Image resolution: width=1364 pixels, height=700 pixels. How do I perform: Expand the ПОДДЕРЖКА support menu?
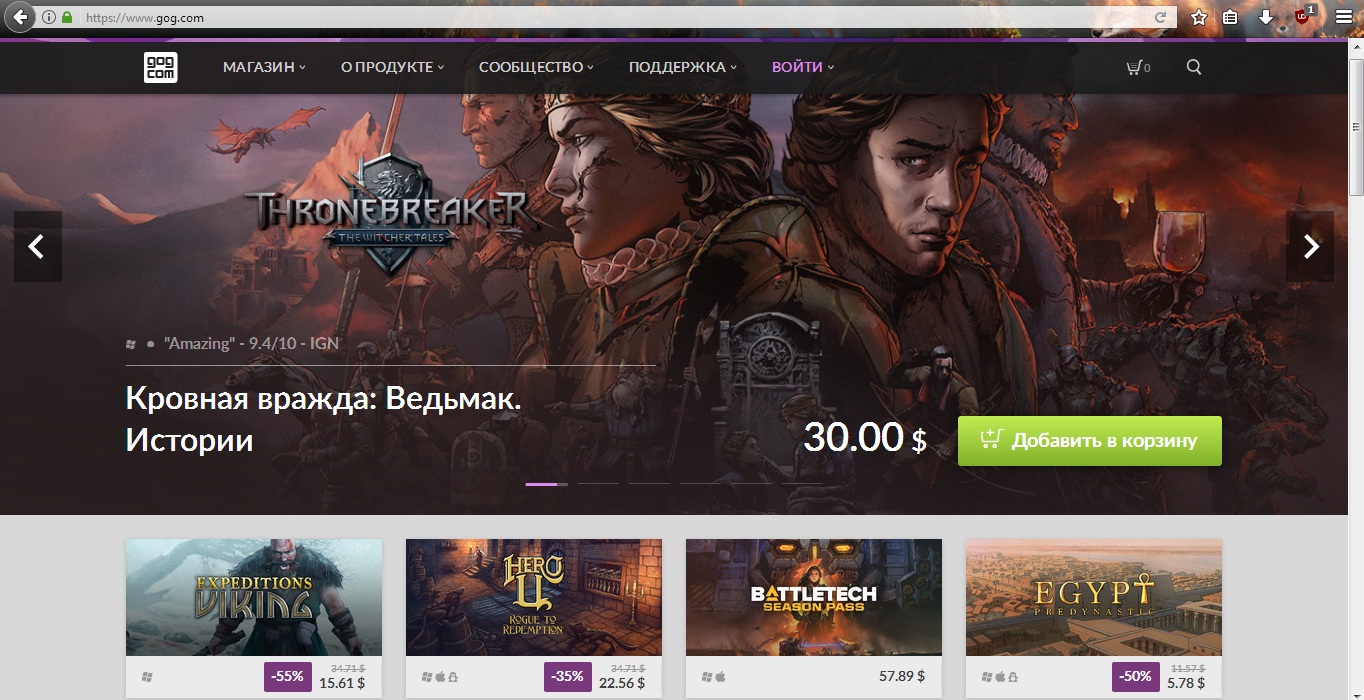(x=683, y=67)
